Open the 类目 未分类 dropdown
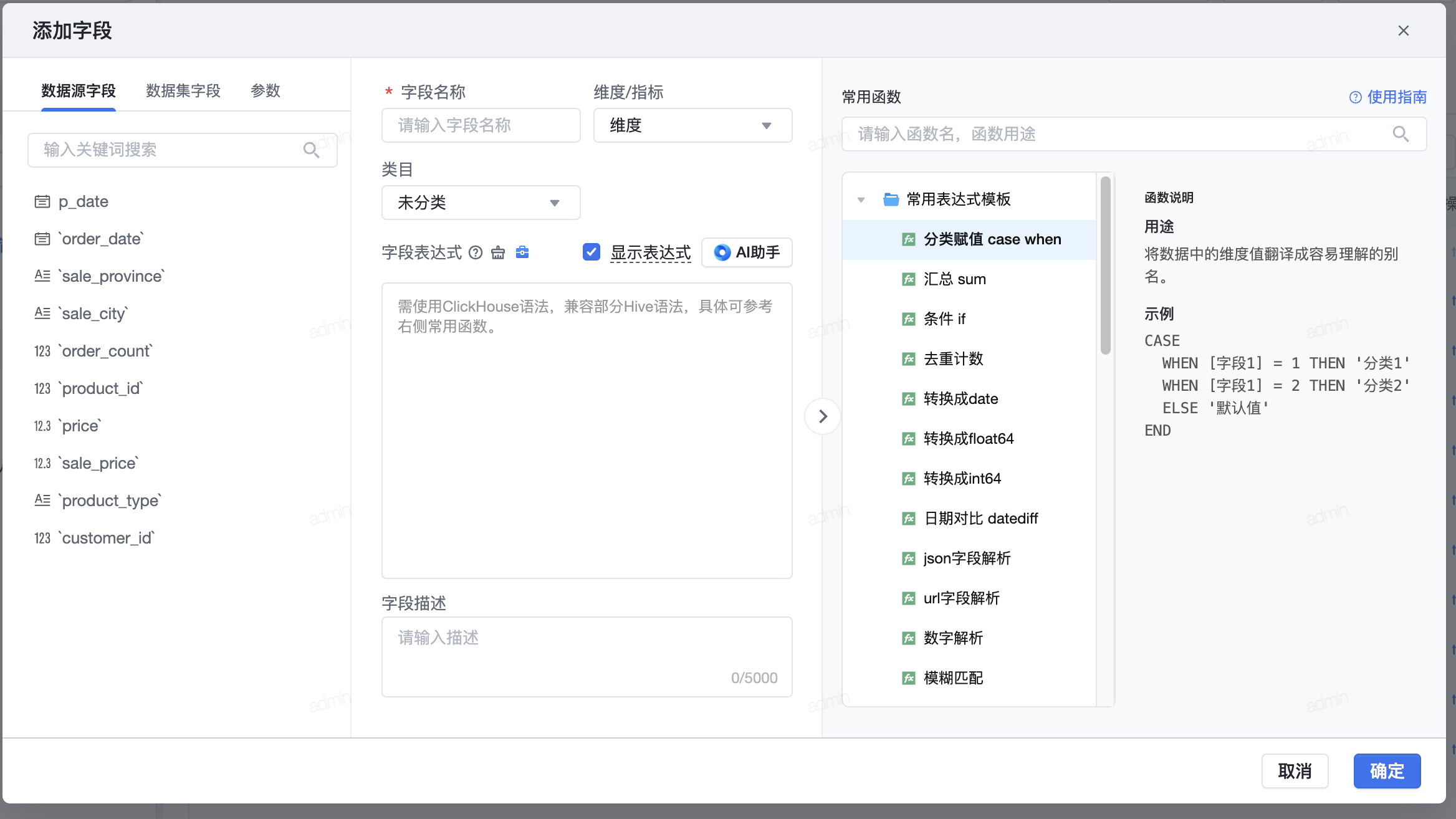 pos(481,203)
